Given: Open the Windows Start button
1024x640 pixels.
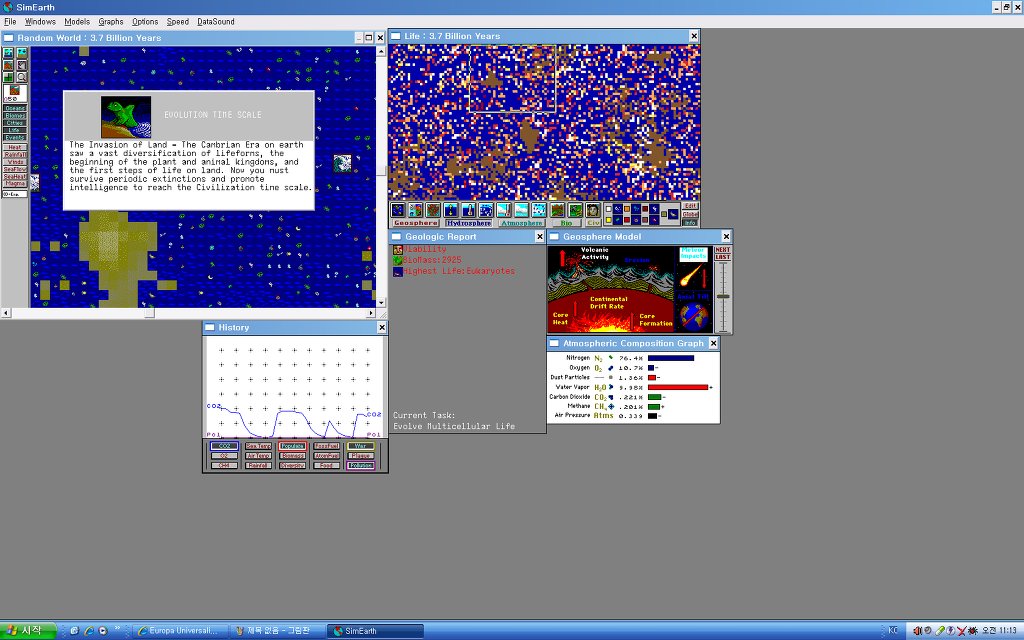Looking at the screenshot, I should coord(27,631).
